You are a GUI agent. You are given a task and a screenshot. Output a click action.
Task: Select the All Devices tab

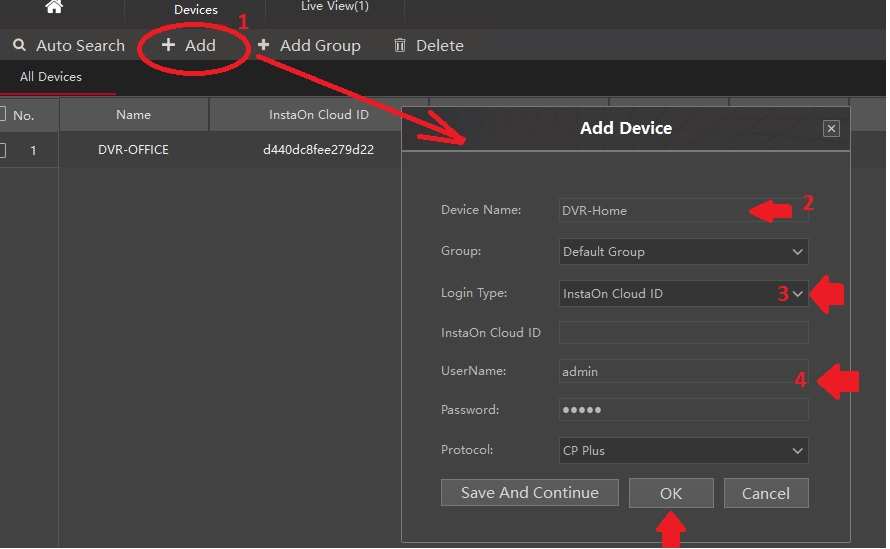click(51, 77)
